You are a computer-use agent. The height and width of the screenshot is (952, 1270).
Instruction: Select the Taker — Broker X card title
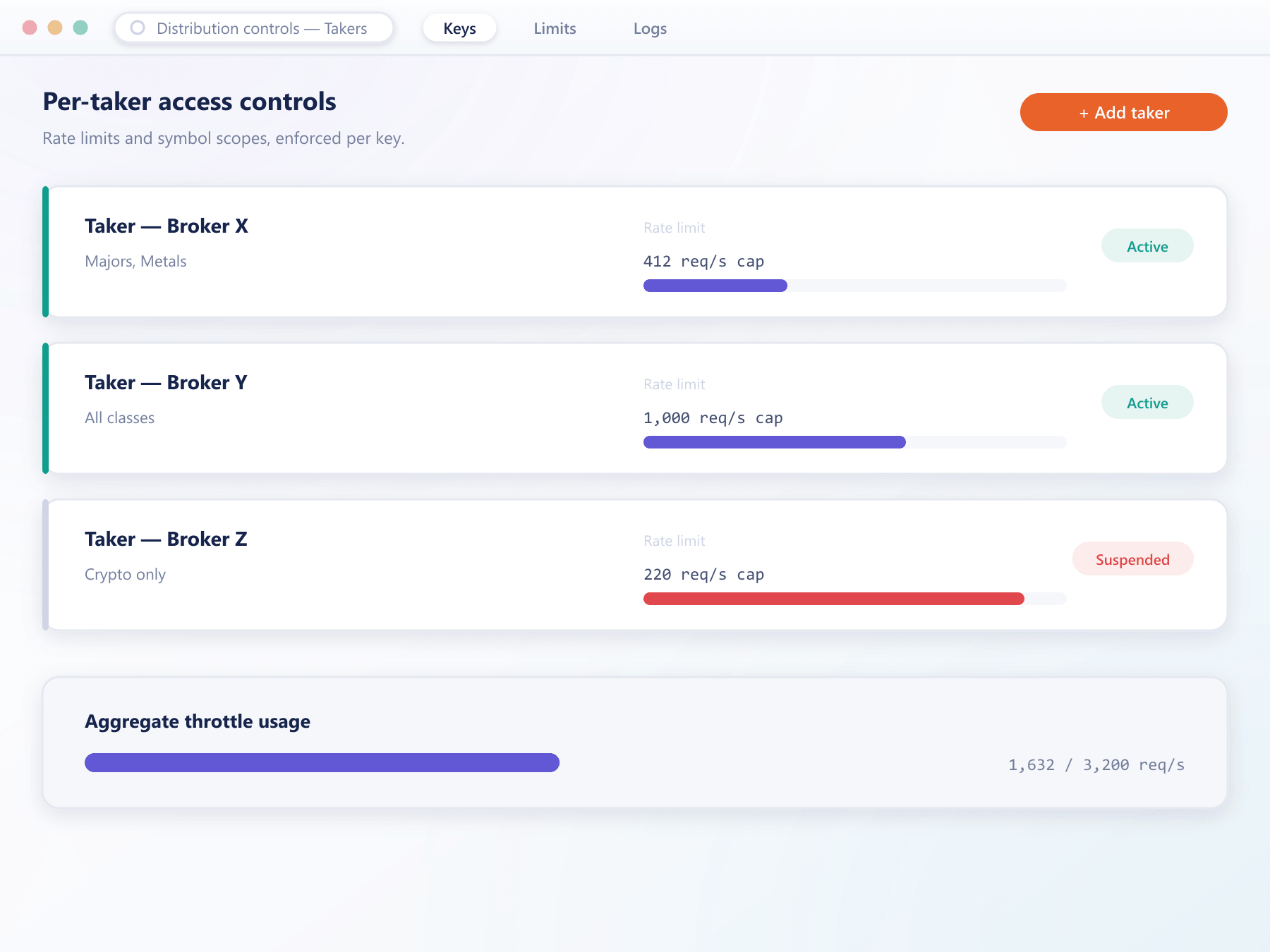pos(167,226)
